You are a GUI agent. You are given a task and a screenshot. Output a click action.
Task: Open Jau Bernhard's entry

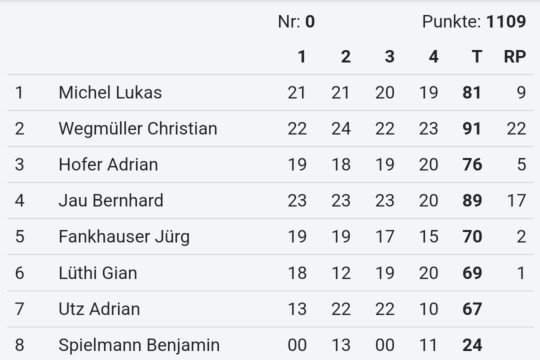270,200
